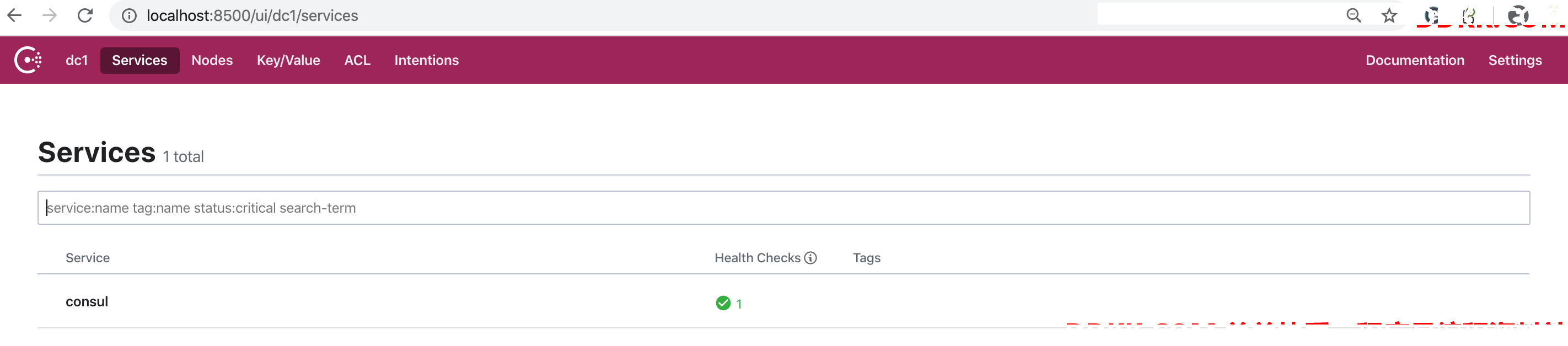Focus the service search filter field

point(783,208)
